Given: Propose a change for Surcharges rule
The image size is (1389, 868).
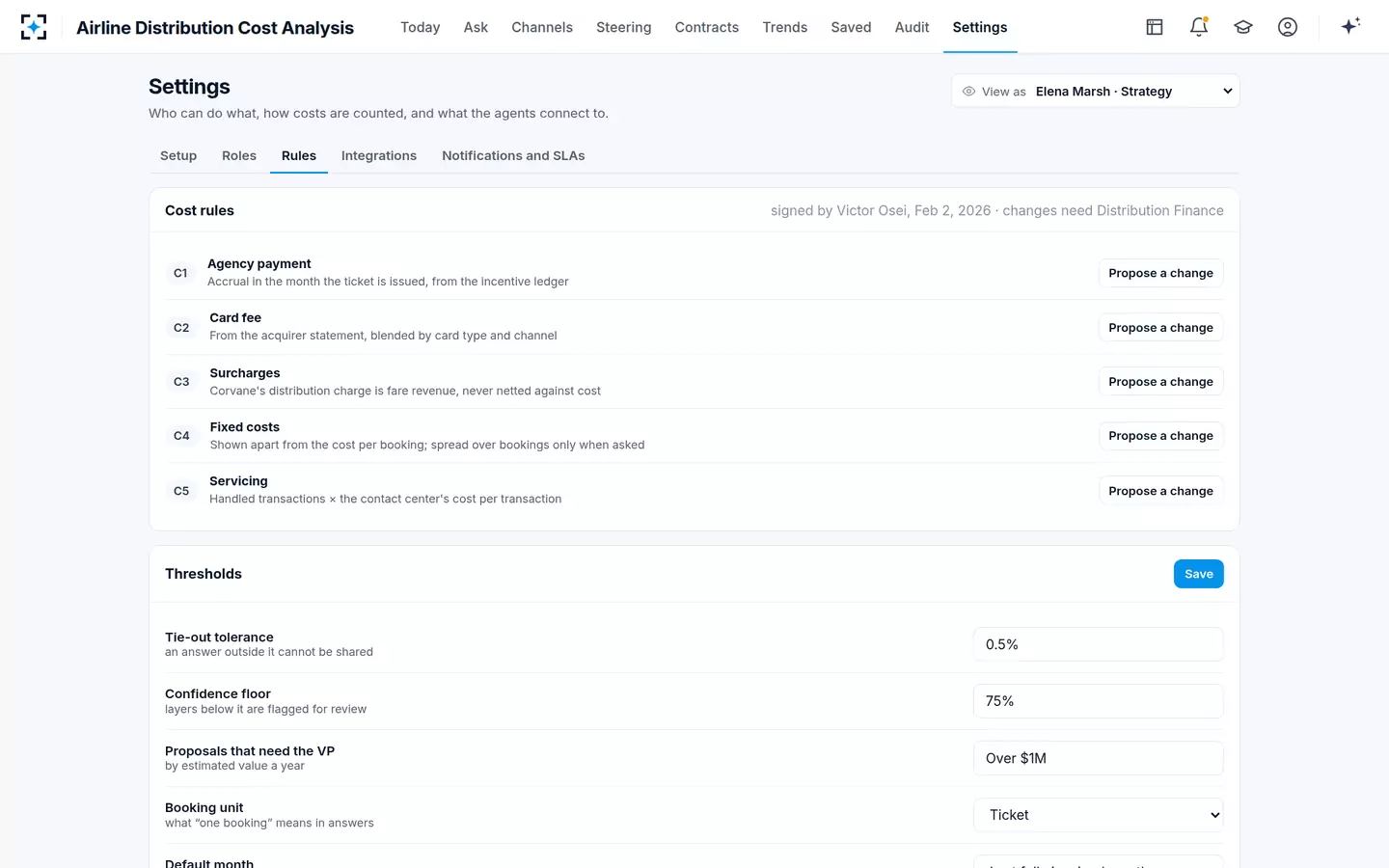Looking at the screenshot, I should [x=1161, y=382].
